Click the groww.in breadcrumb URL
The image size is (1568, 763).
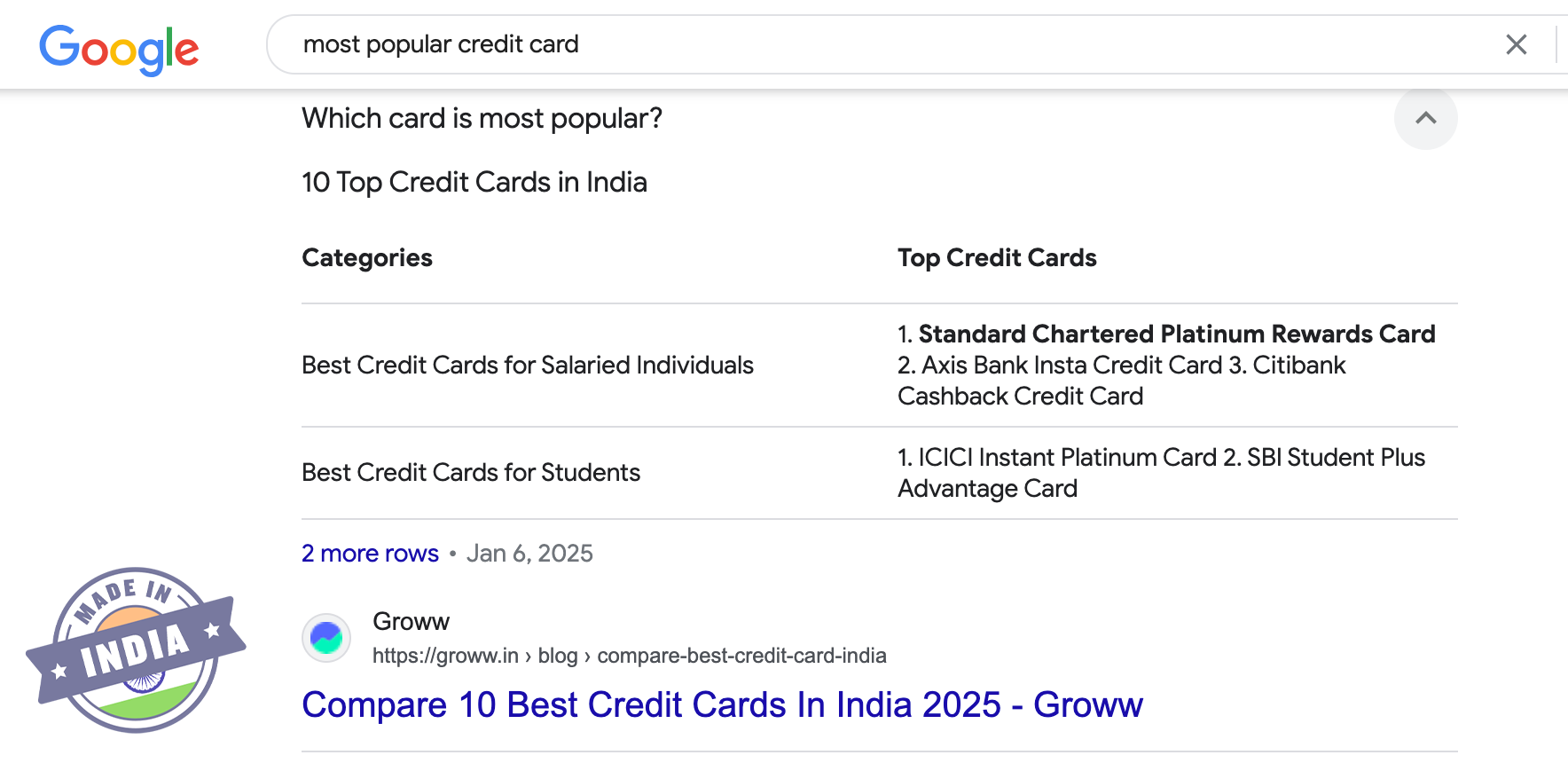(629, 656)
